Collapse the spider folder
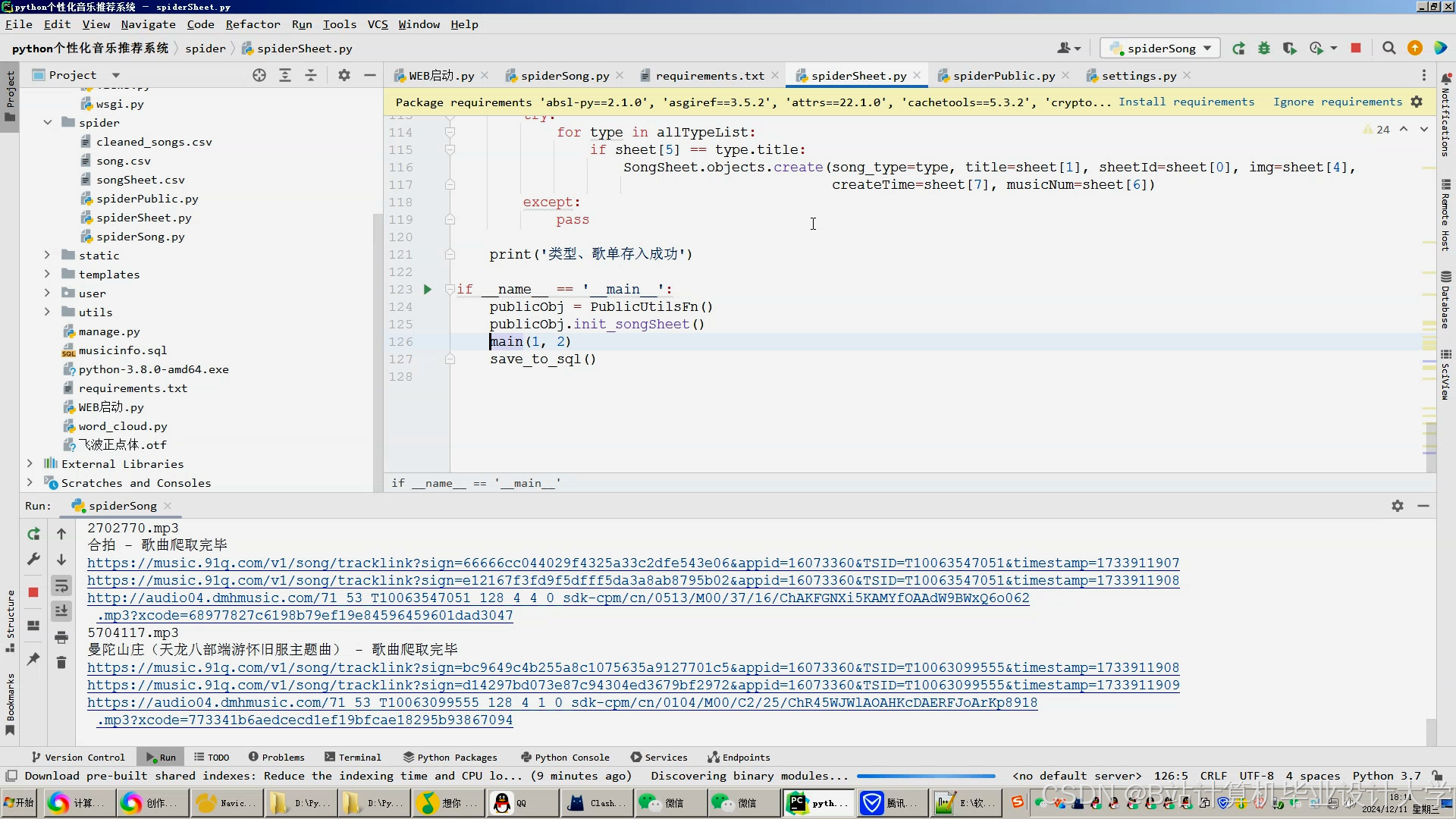Image resolution: width=1456 pixels, height=819 pixels. 47,123
